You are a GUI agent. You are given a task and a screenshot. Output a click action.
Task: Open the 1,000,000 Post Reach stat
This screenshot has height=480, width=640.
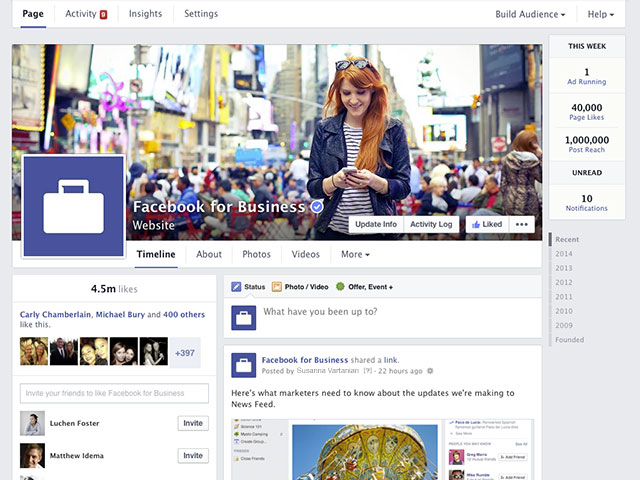587,144
